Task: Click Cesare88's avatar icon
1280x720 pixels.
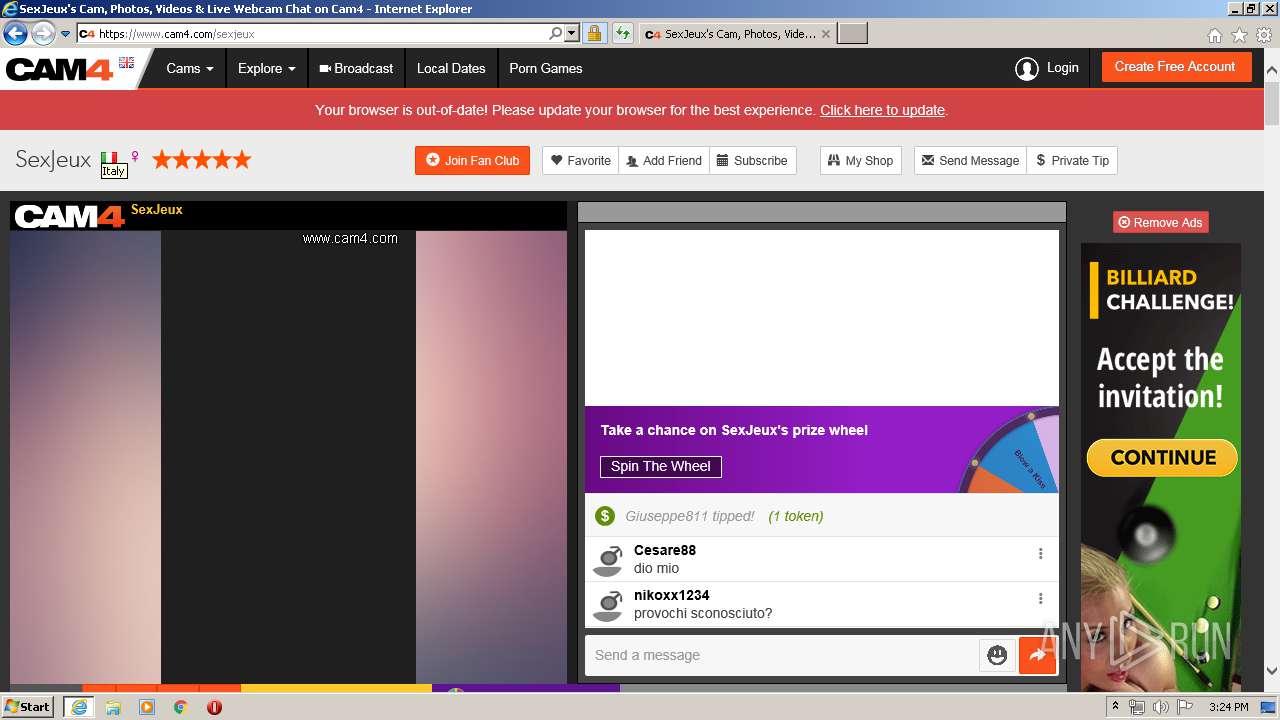Action: click(x=607, y=560)
